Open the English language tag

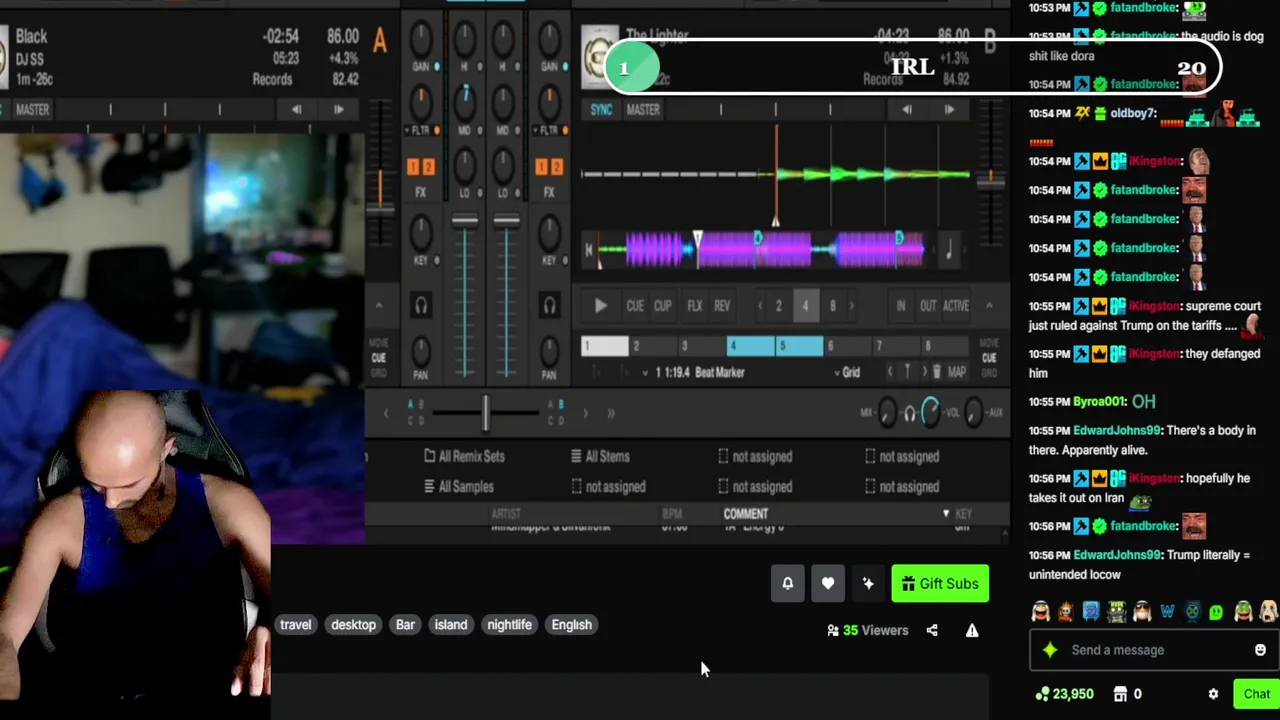[x=571, y=625]
